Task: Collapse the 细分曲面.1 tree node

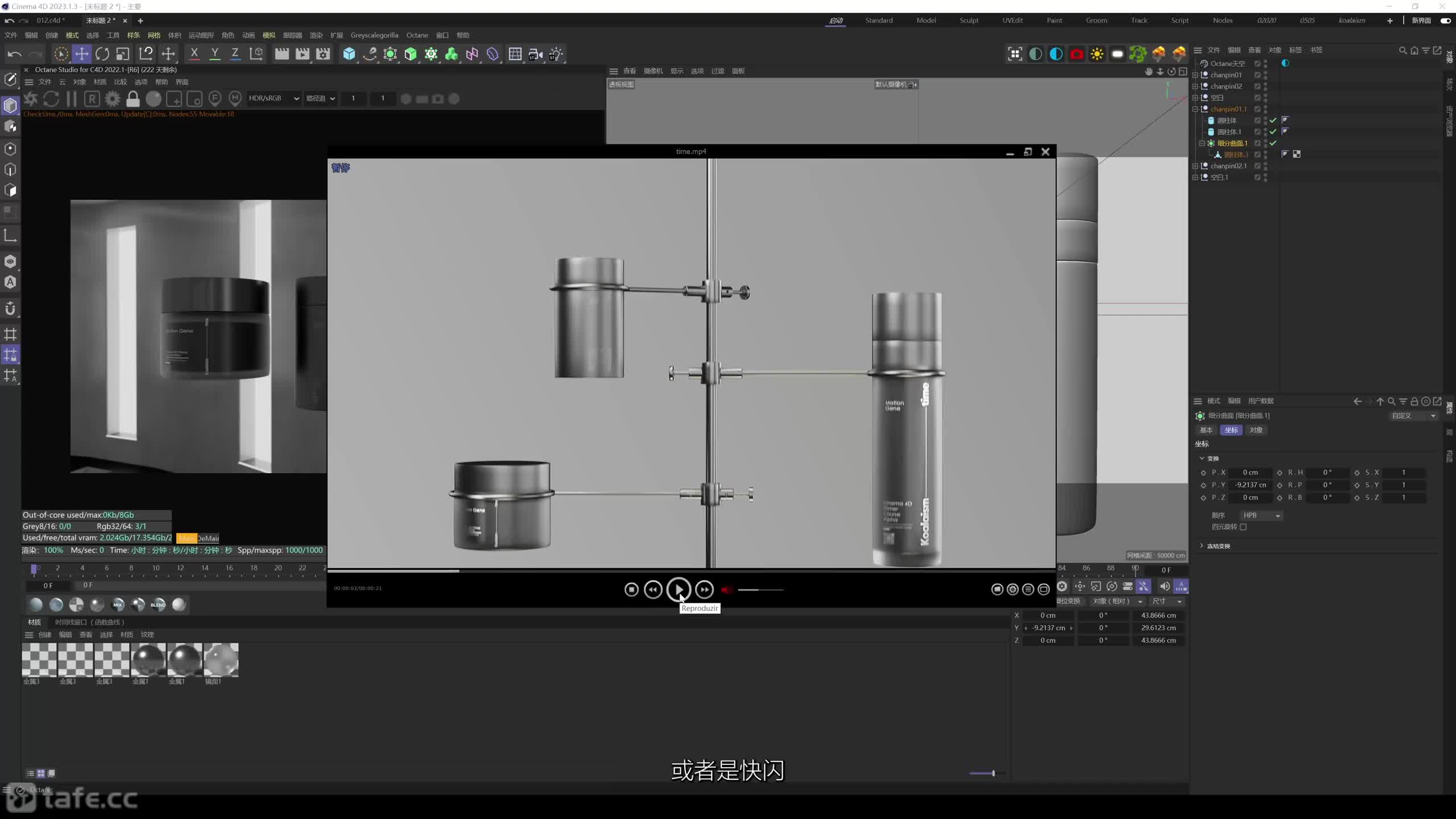Action: (x=1202, y=143)
